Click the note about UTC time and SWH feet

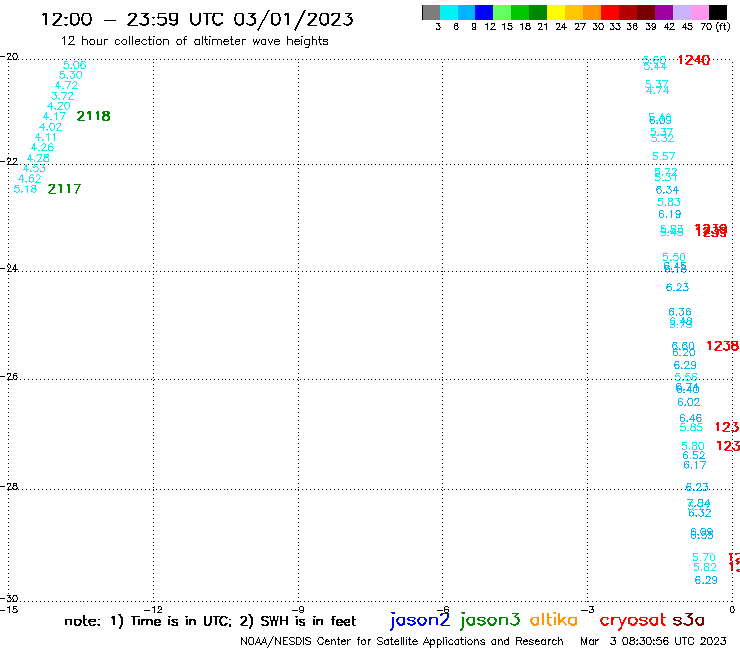[210, 621]
